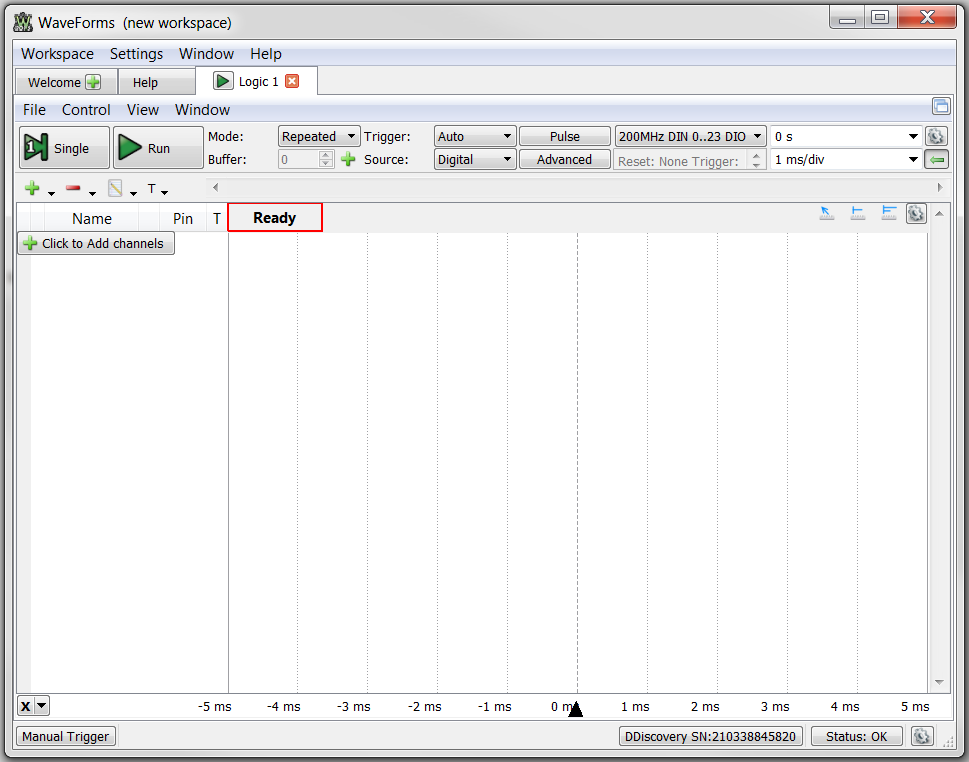
Task: Click the Status: OK button
Action: point(857,736)
